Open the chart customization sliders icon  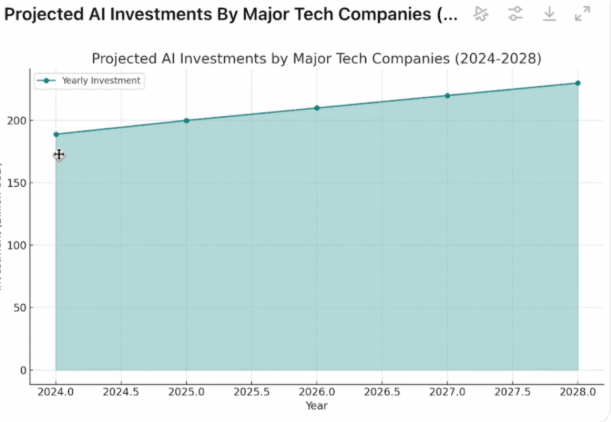tap(515, 14)
